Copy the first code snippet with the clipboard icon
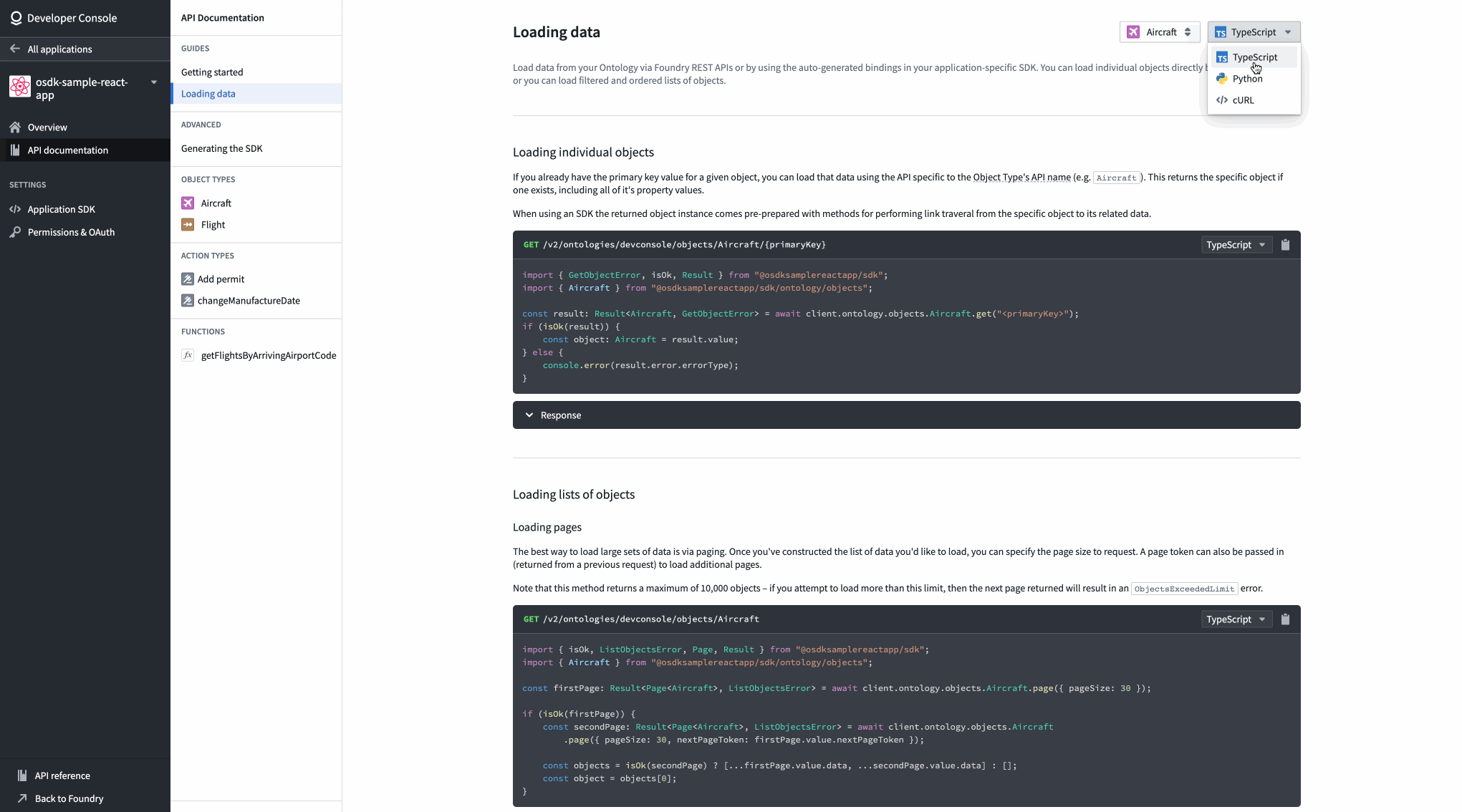This screenshot has height=812, width=1462. [1285, 245]
